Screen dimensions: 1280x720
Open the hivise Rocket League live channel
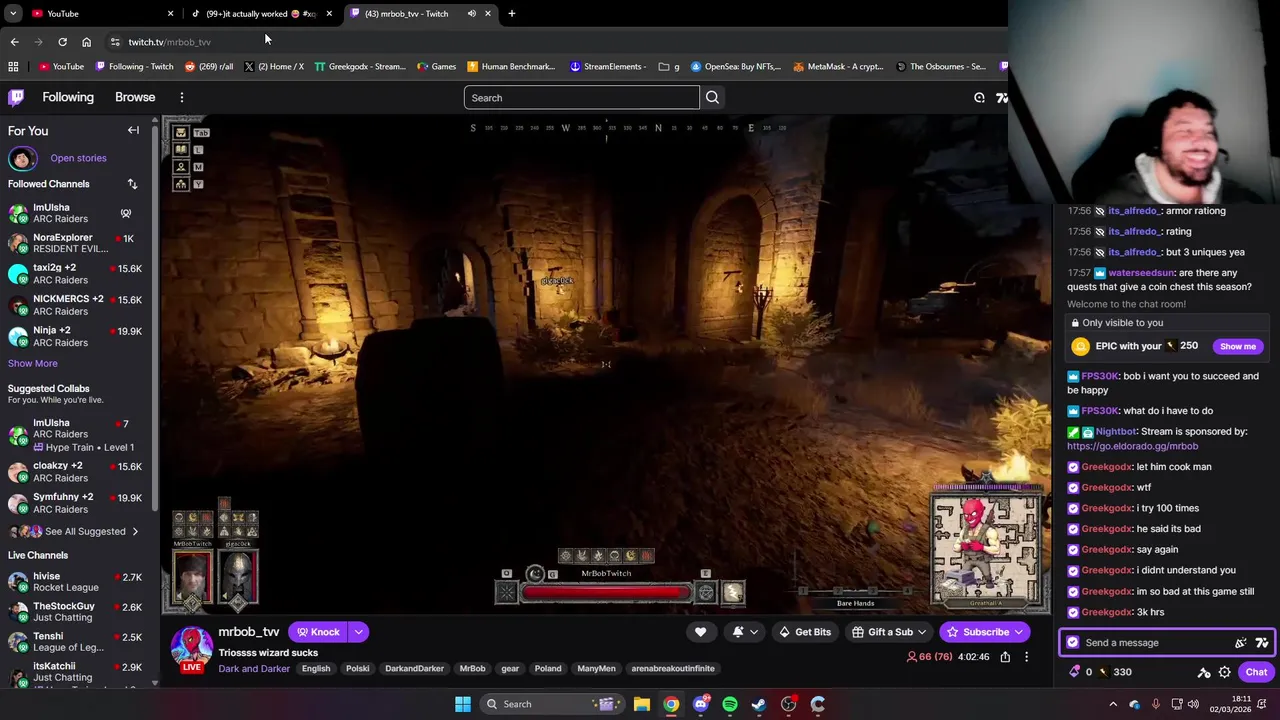click(x=76, y=582)
